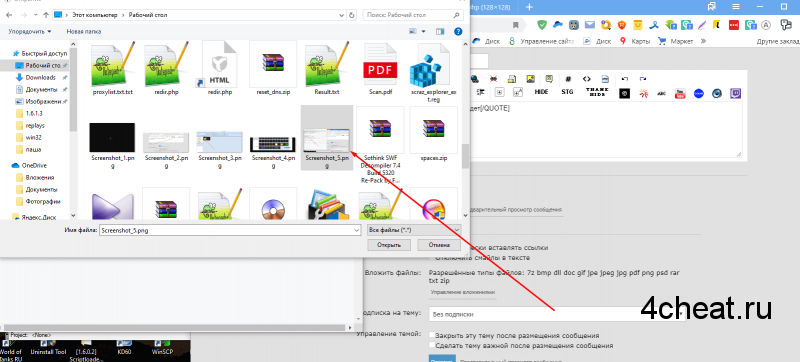Toggle the preview pane icon in dialog
The image size is (800, 362).
[x=440, y=32]
